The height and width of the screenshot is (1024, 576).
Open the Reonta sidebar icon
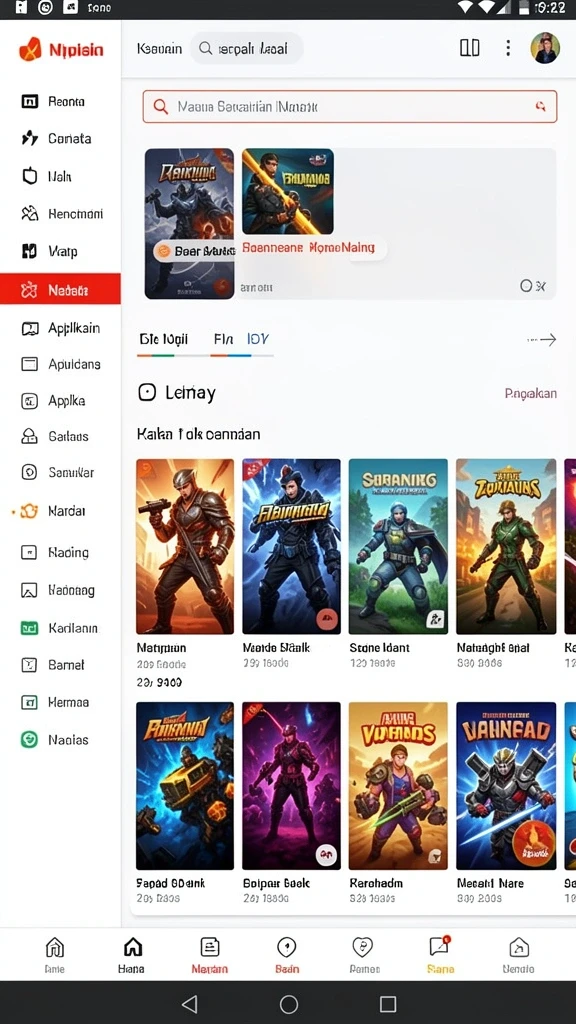click(29, 101)
